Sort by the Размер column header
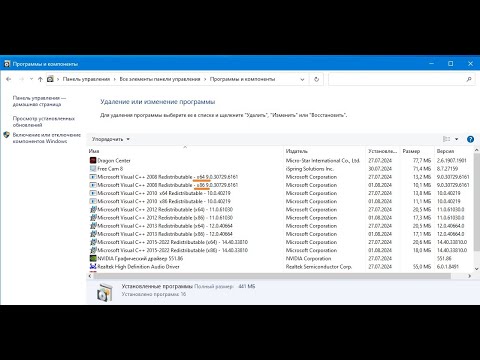Viewport: 480px width, 360px height. (417, 151)
